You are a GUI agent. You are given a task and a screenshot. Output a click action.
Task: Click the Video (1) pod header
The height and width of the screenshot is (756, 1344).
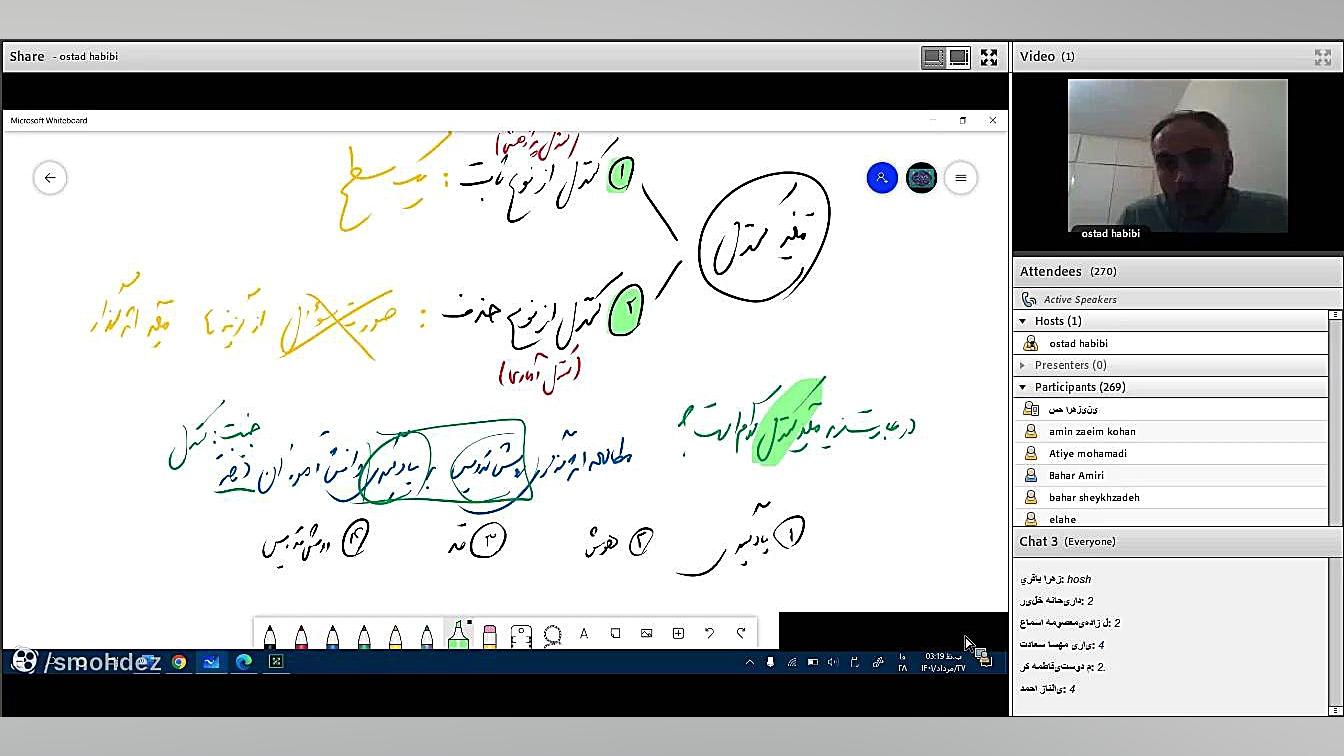coord(1178,57)
